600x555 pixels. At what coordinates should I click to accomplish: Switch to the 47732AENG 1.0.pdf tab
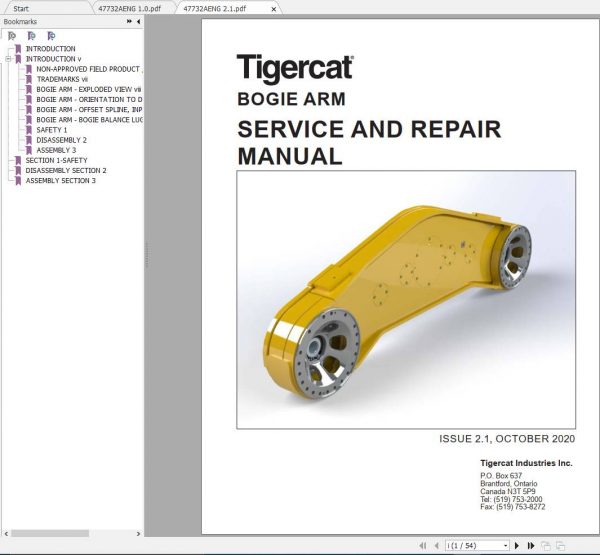coord(130,8)
